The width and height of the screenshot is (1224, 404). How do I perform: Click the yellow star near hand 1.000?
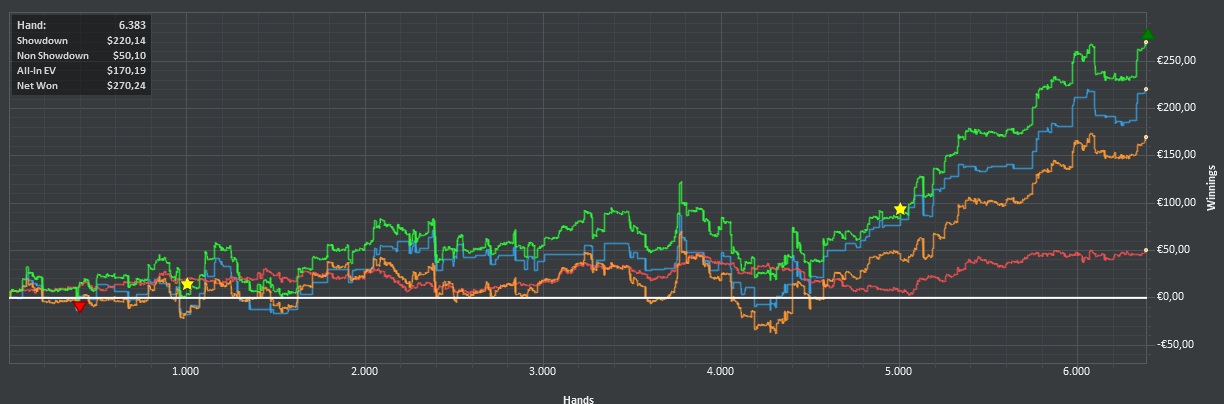tap(187, 285)
